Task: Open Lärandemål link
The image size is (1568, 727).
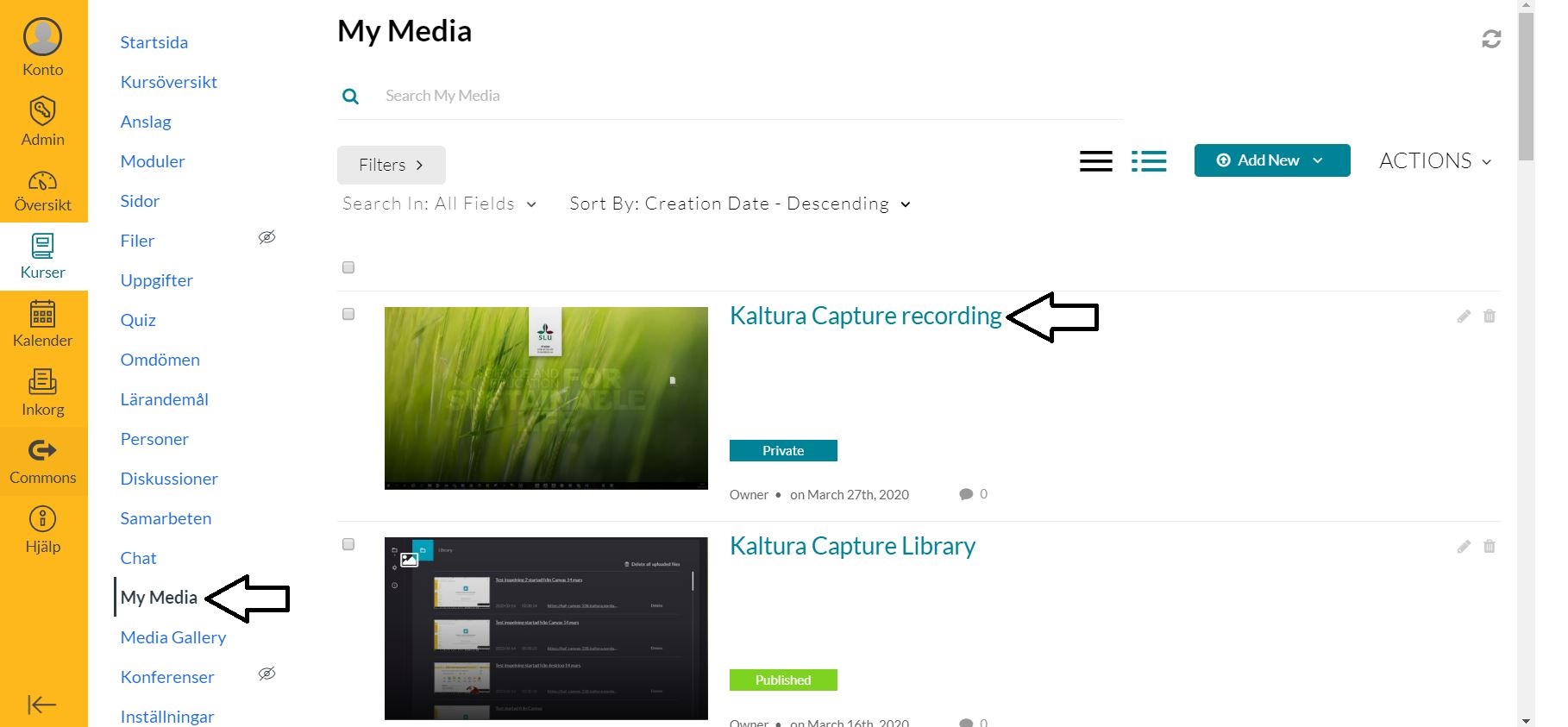Action: click(x=164, y=399)
